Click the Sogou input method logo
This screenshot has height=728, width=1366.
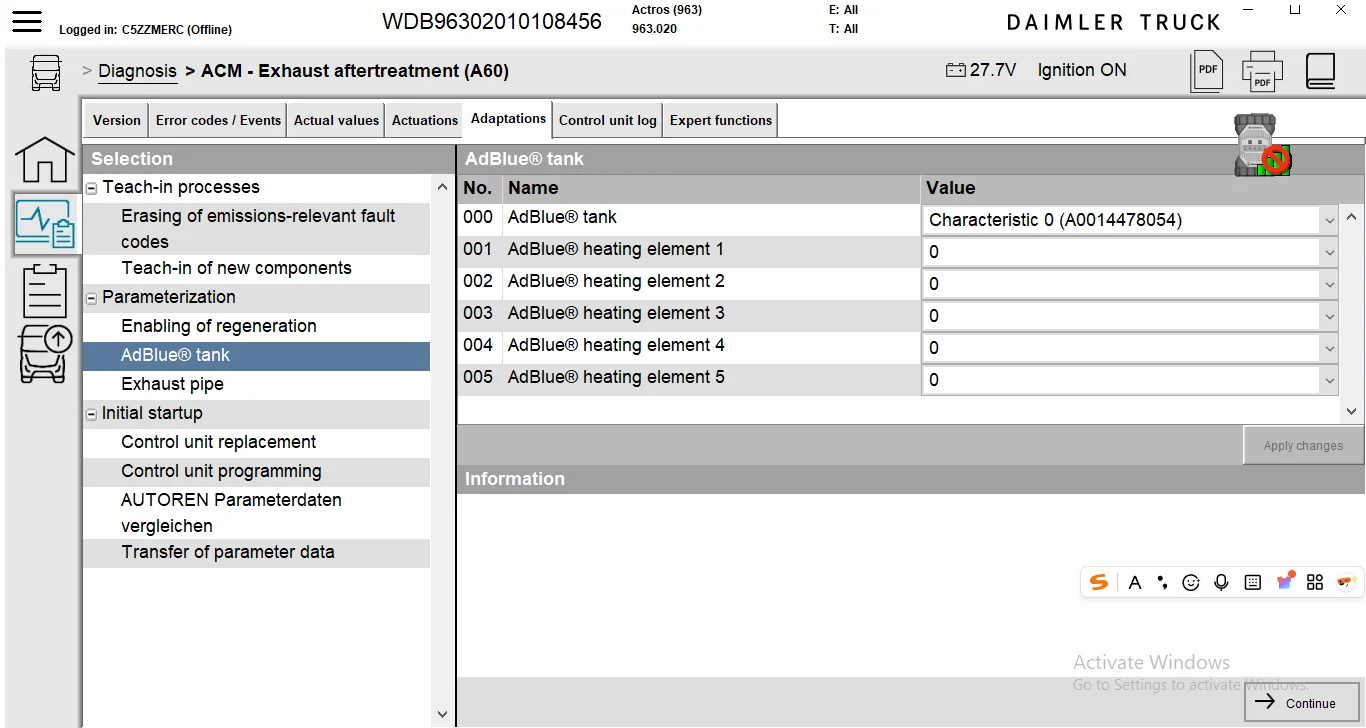point(1099,582)
